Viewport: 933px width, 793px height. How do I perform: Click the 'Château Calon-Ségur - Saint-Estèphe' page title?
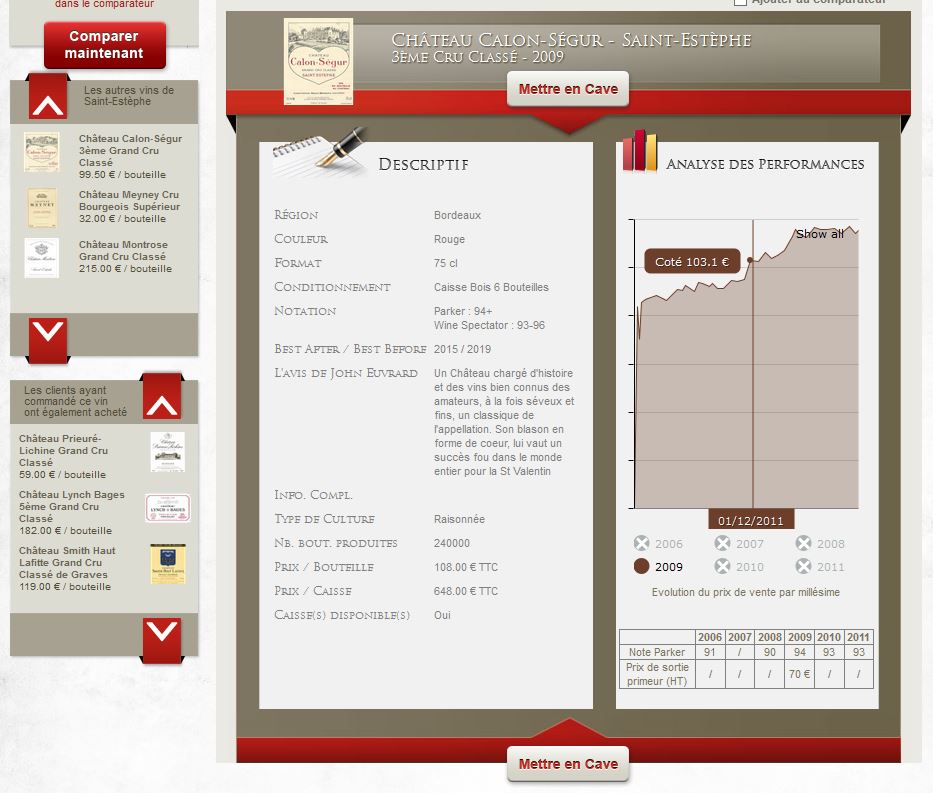click(571, 40)
